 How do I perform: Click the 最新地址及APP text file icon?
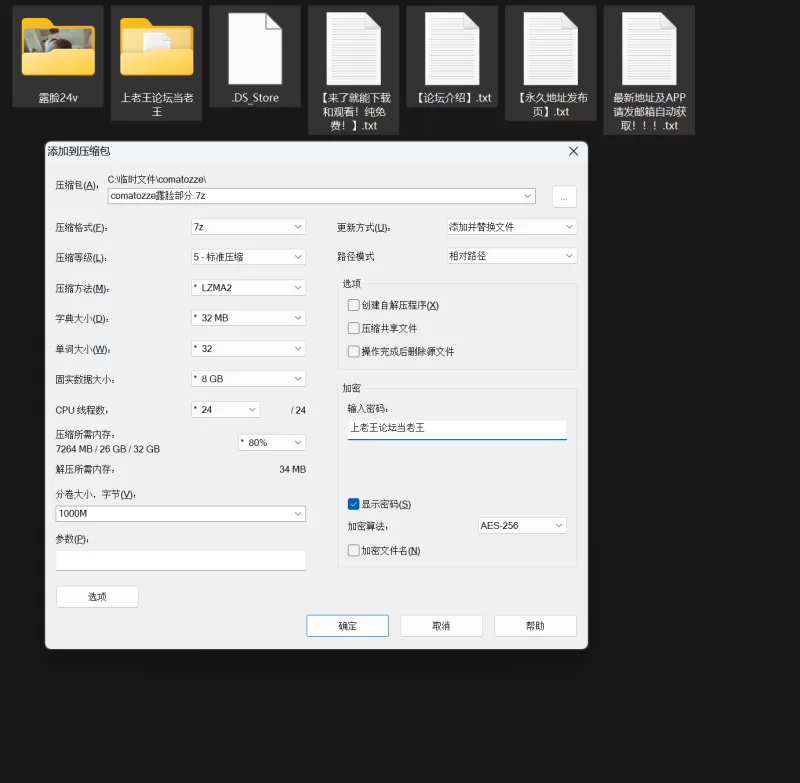[649, 48]
